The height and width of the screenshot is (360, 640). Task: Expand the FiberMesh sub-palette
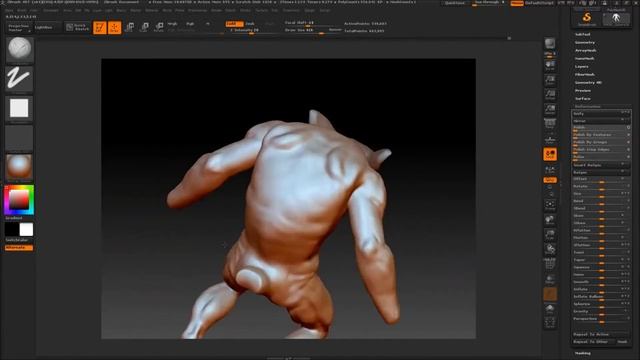(x=585, y=75)
